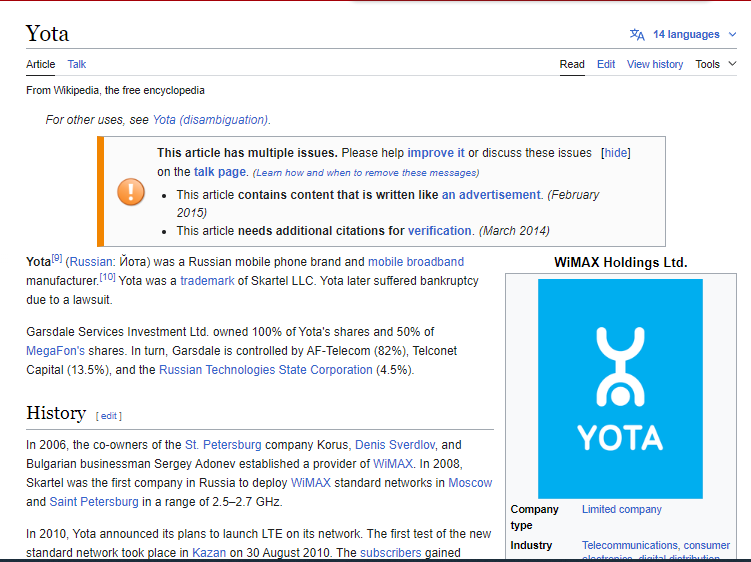
Task: Open the Kazan link
Action: click(209, 552)
